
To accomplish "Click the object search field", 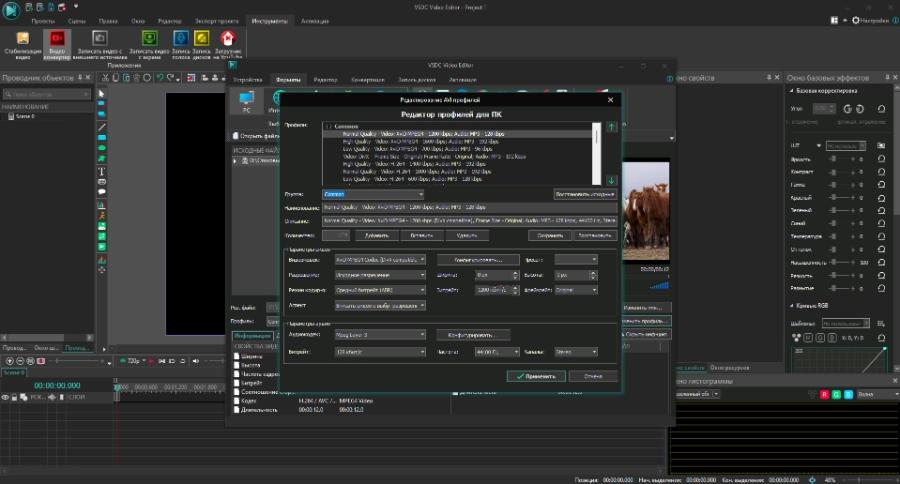I will (46, 94).
